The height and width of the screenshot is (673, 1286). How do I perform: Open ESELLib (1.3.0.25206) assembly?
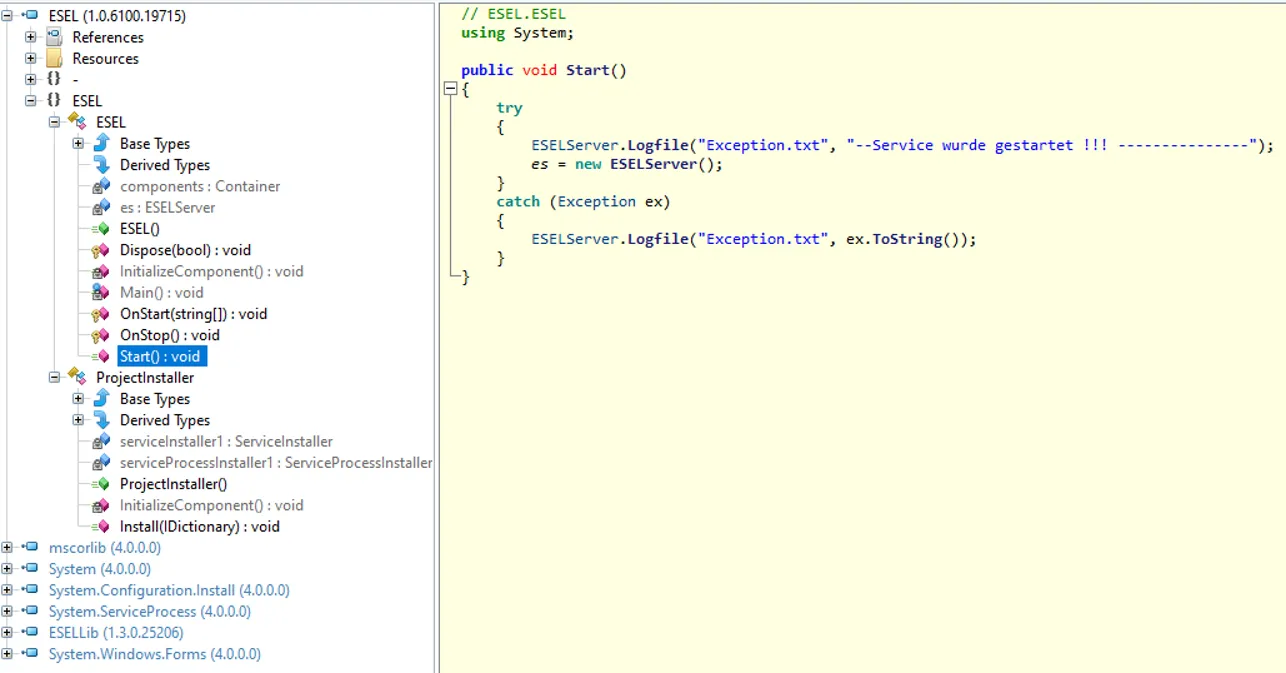pyautogui.click(x=116, y=632)
